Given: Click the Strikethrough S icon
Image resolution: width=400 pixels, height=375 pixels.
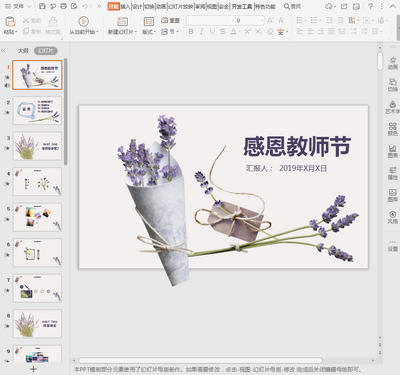Looking at the screenshot, I should [x=223, y=31].
